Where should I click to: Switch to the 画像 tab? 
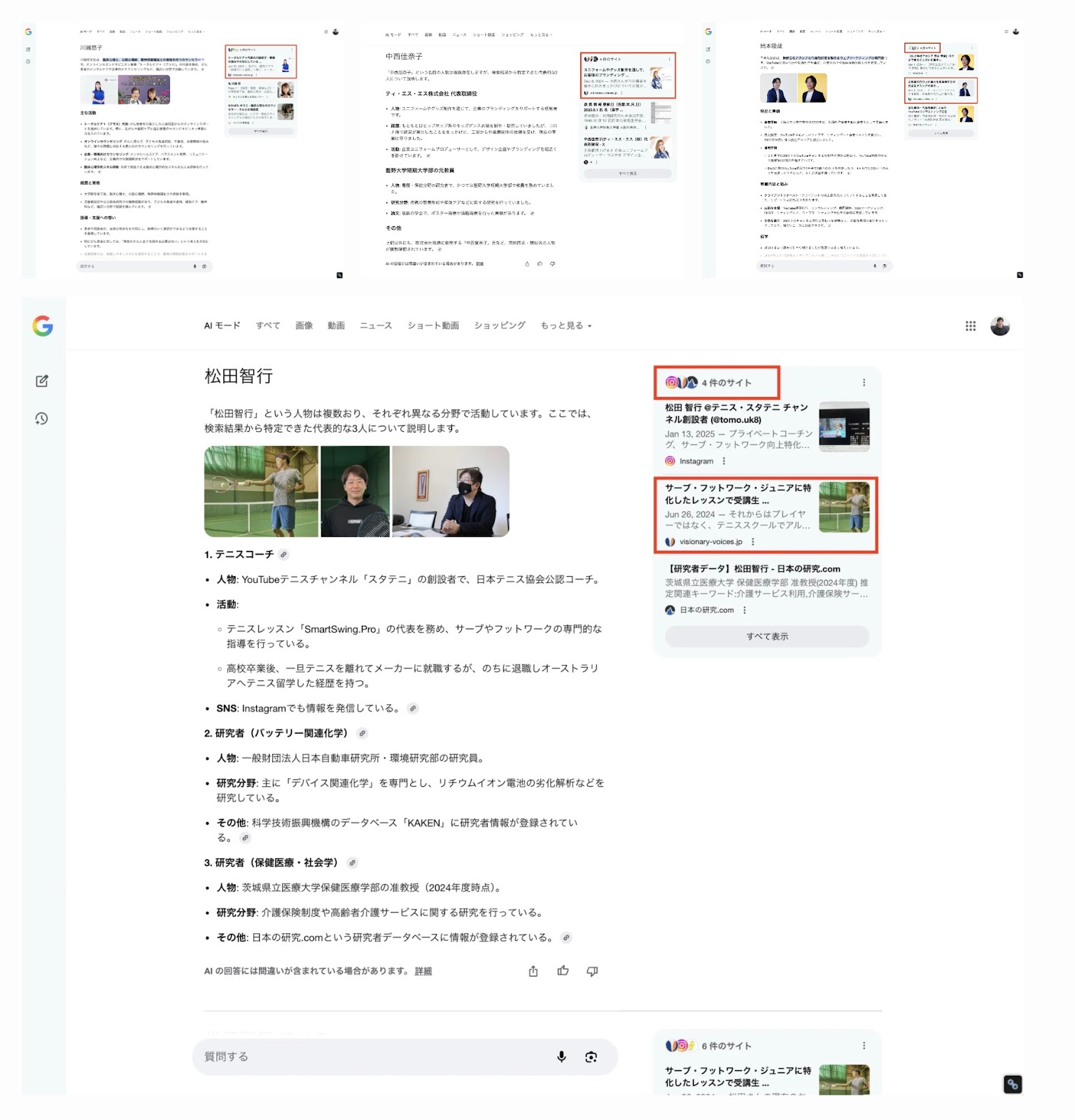point(304,325)
